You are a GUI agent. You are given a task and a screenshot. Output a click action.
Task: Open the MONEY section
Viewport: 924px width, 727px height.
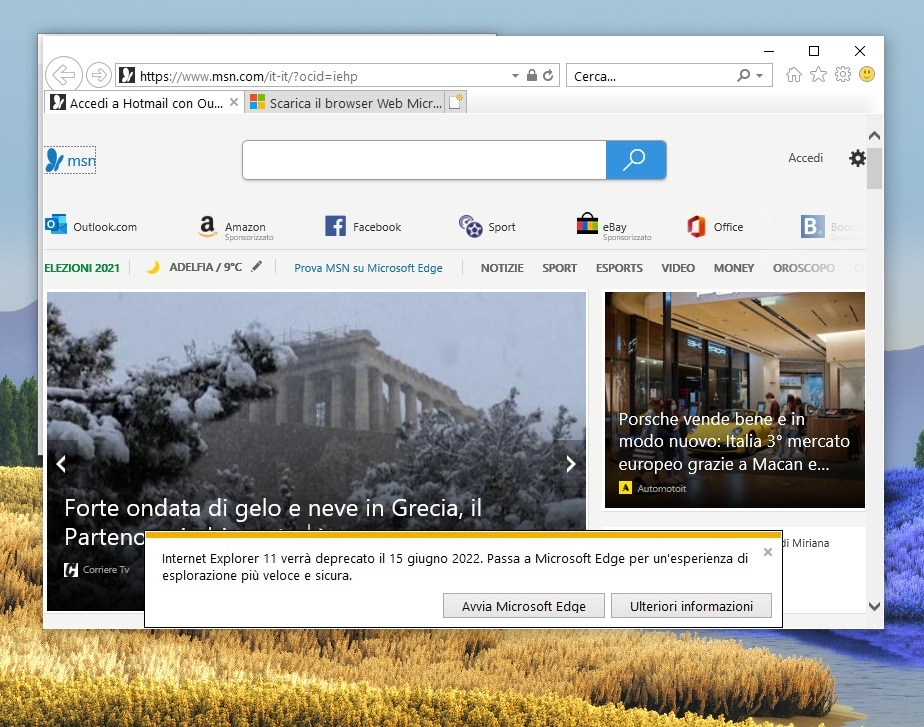(734, 268)
